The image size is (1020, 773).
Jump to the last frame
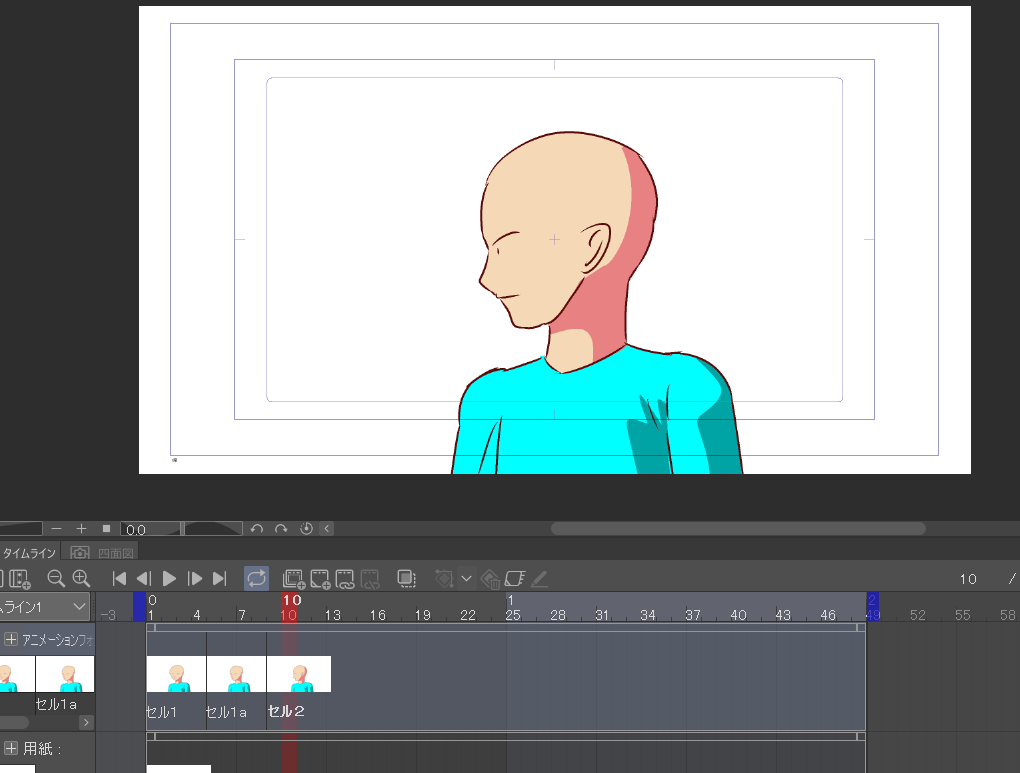tap(220, 578)
